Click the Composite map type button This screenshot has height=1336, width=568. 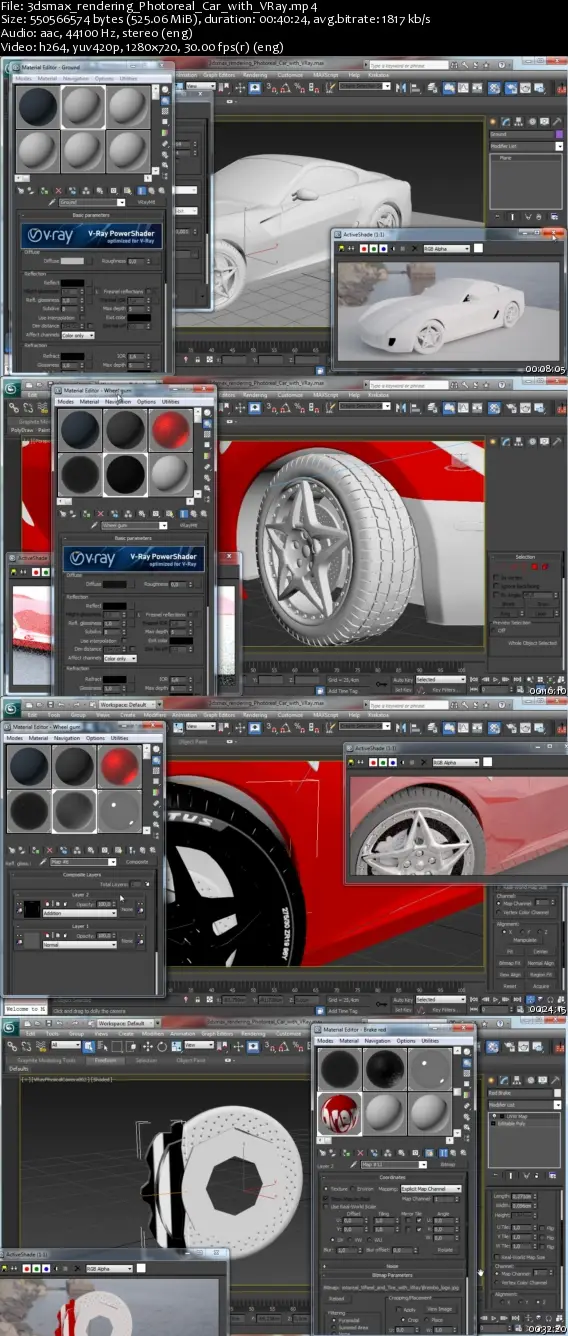coord(137,861)
